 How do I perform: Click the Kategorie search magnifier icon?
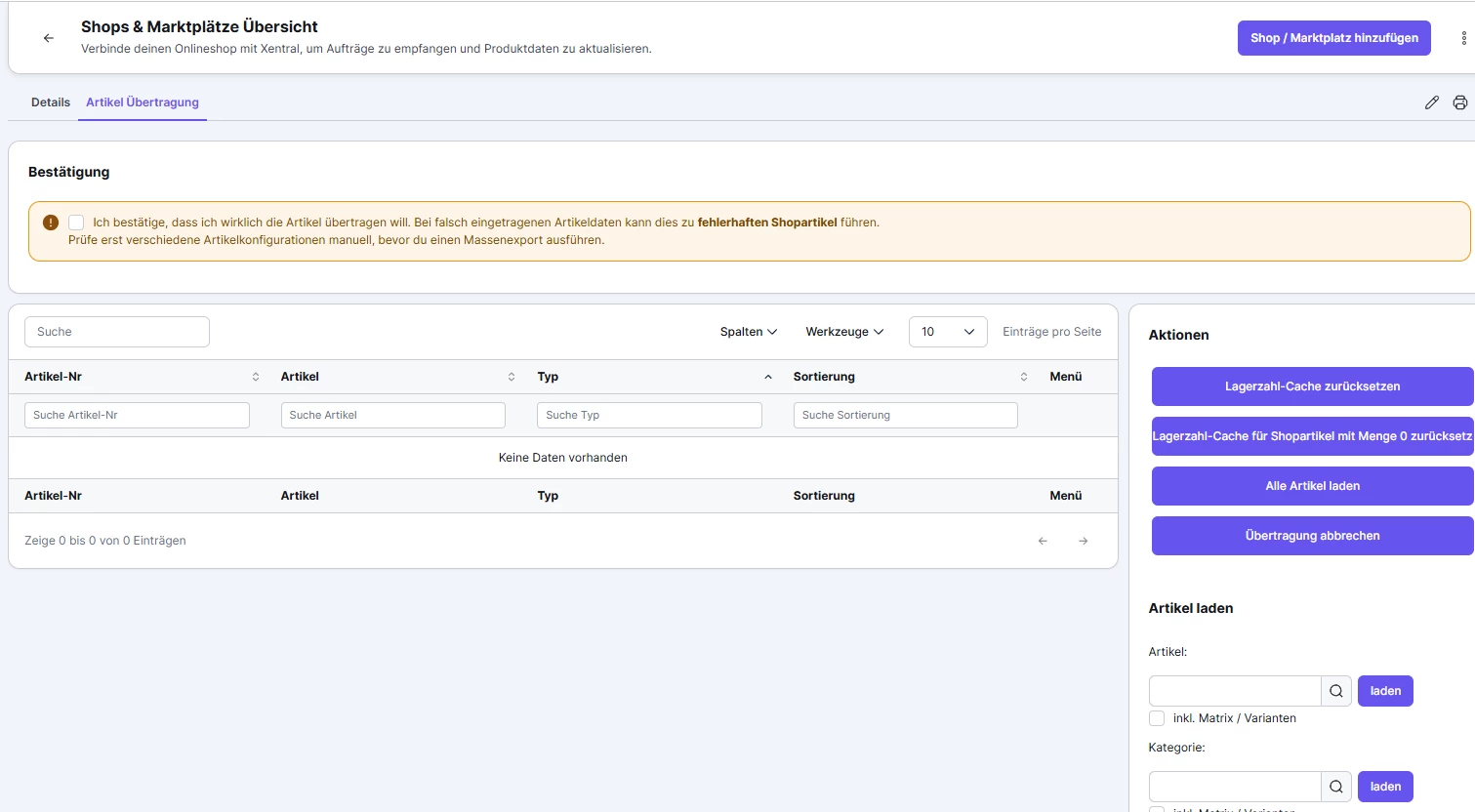(1335, 787)
